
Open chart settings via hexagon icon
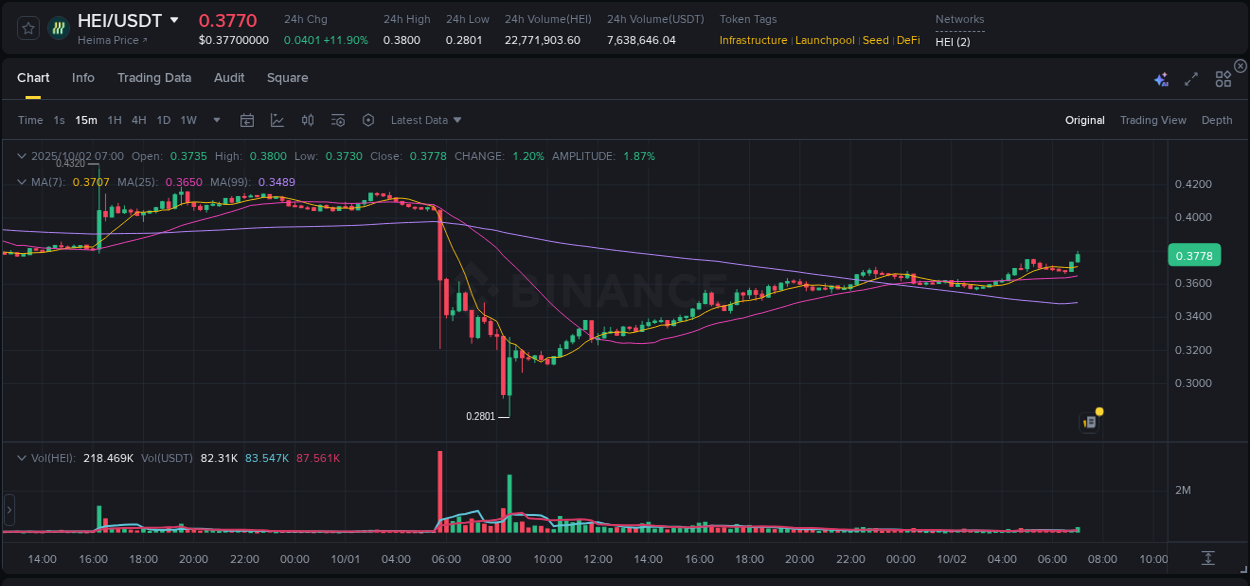pos(368,120)
